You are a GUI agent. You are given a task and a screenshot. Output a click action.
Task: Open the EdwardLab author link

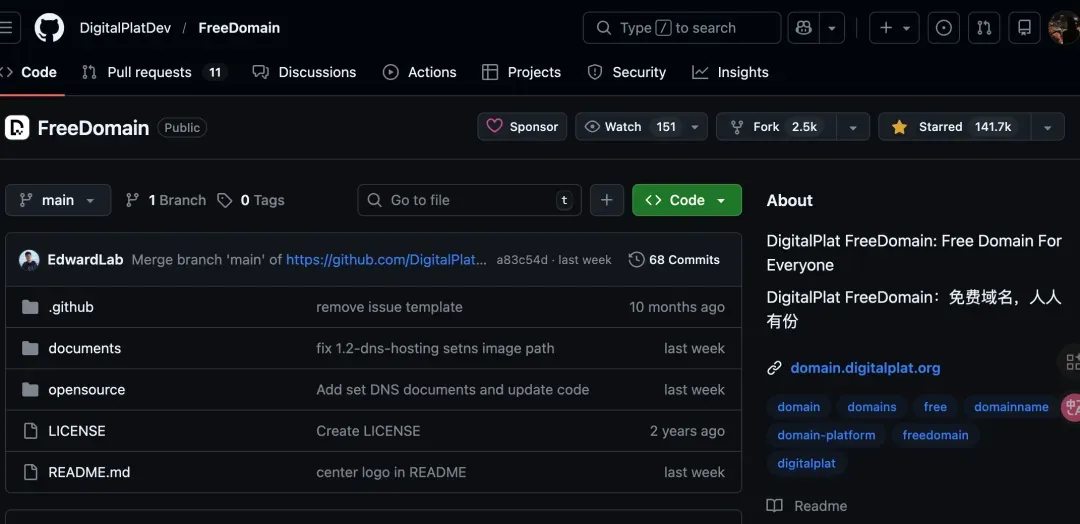pyautogui.click(x=85, y=260)
